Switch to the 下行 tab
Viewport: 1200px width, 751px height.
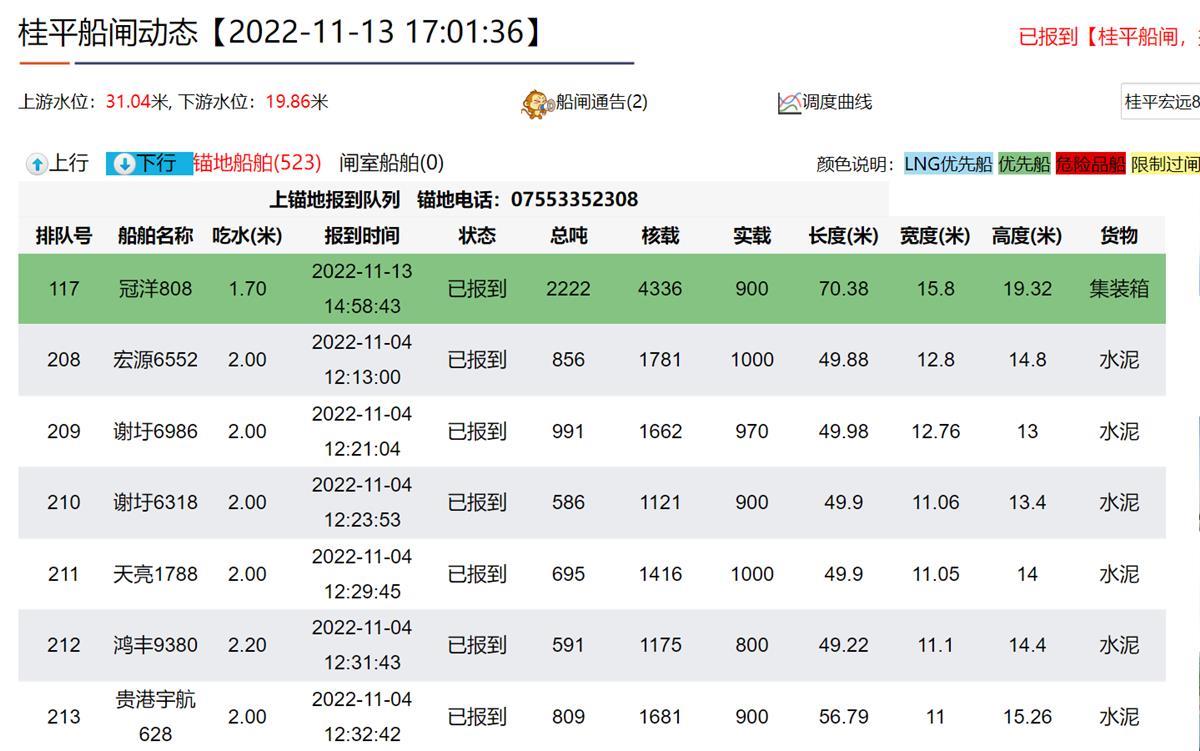click(149, 163)
